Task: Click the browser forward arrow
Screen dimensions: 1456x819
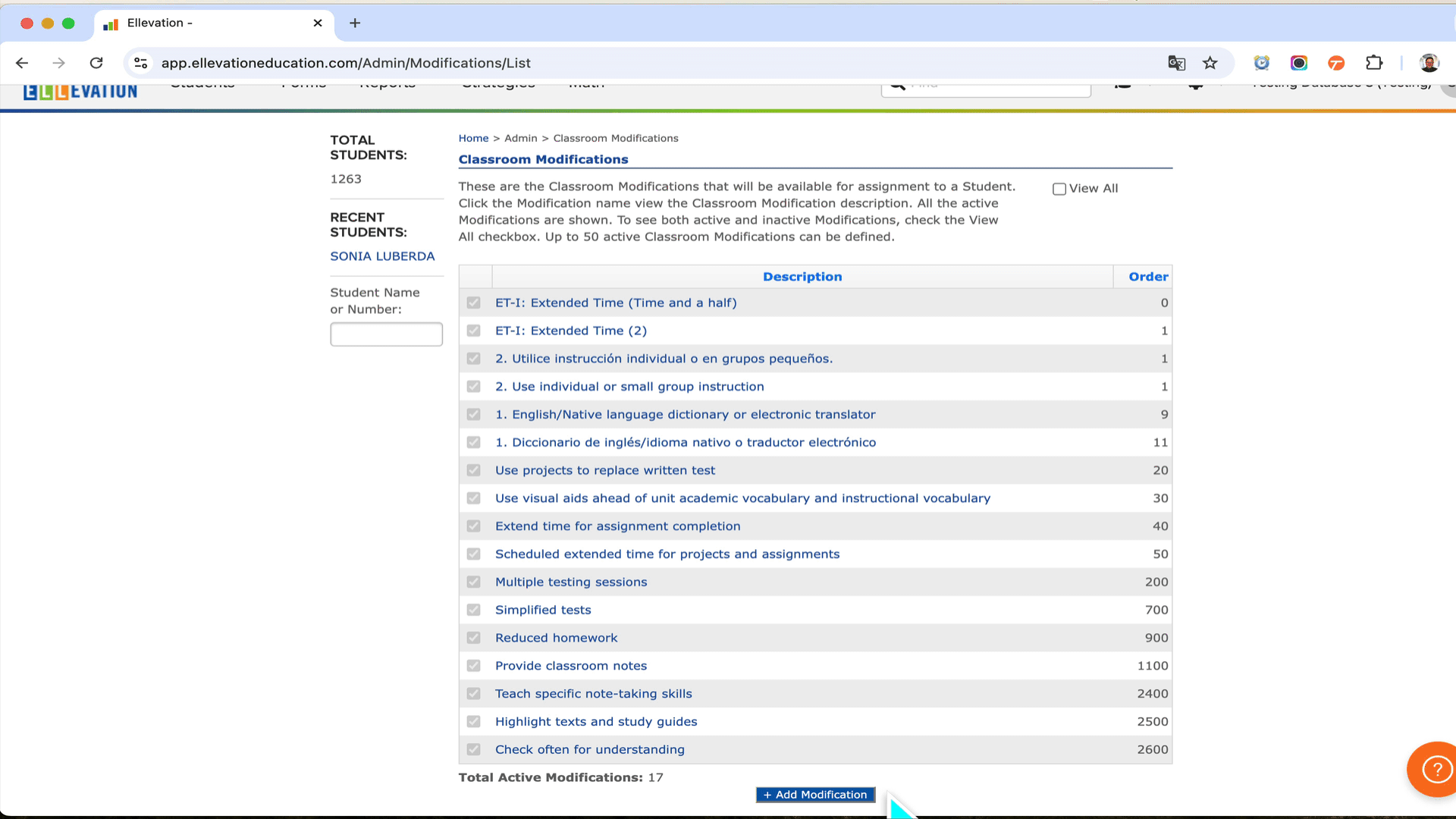Action: click(x=58, y=63)
